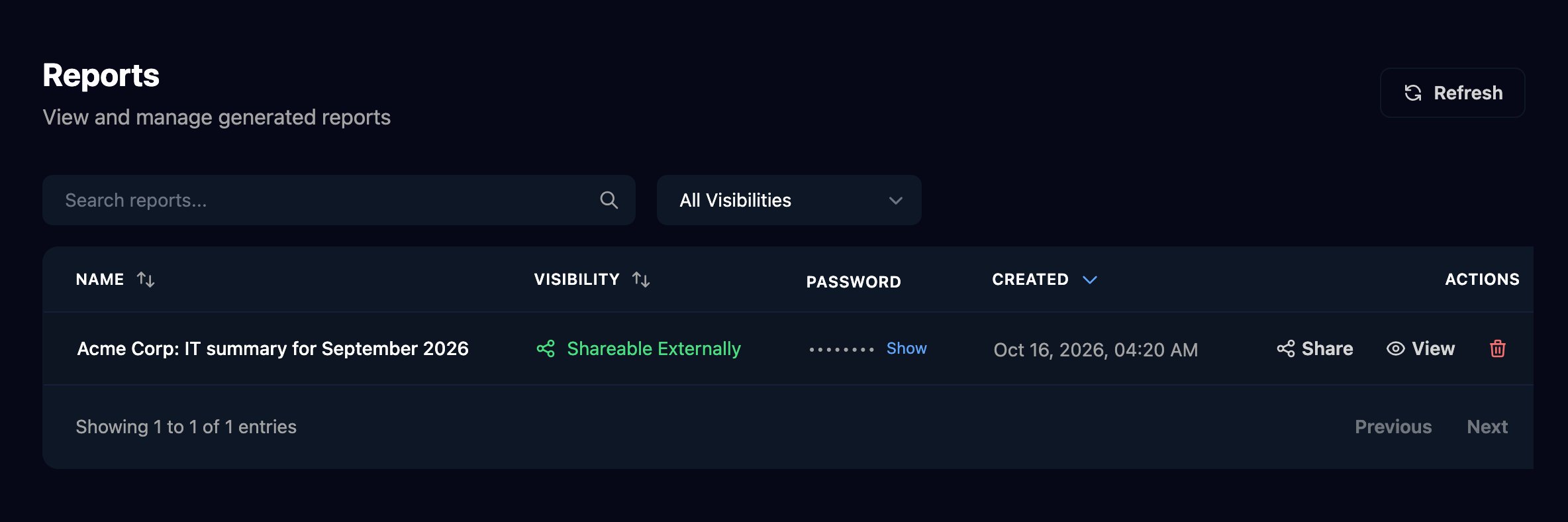Click the PASSWORD column header
This screenshot has width=1568, height=522.
tap(854, 282)
